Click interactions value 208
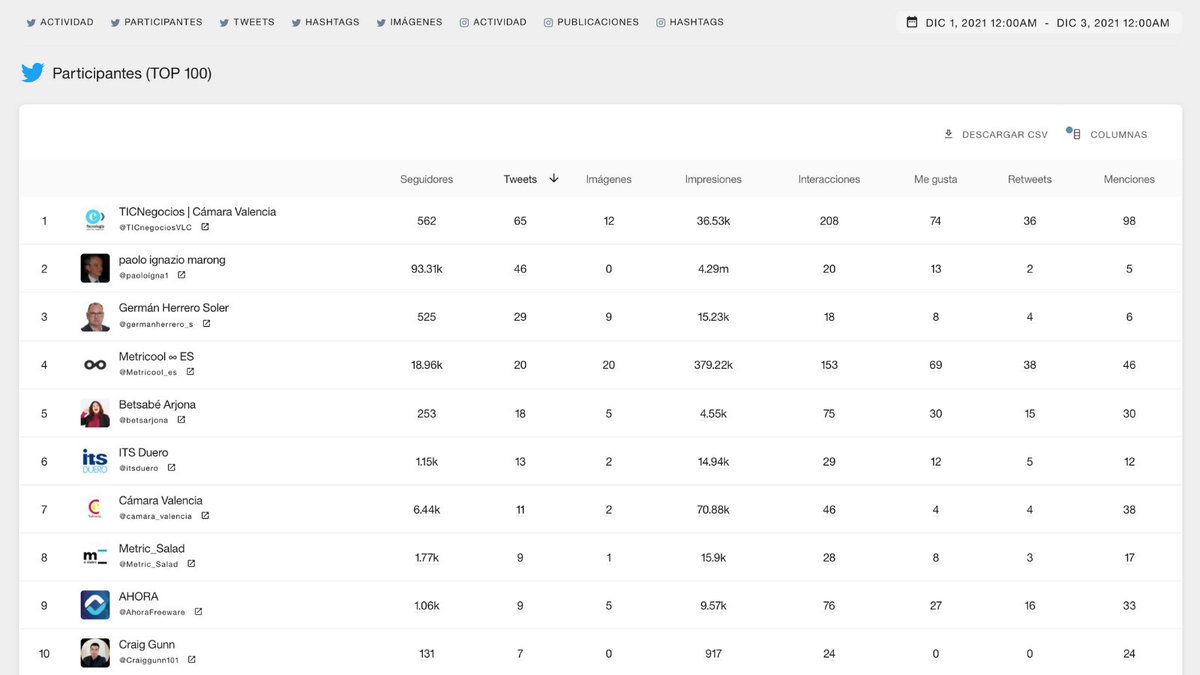The width and height of the screenshot is (1200, 675). coord(829,221)
